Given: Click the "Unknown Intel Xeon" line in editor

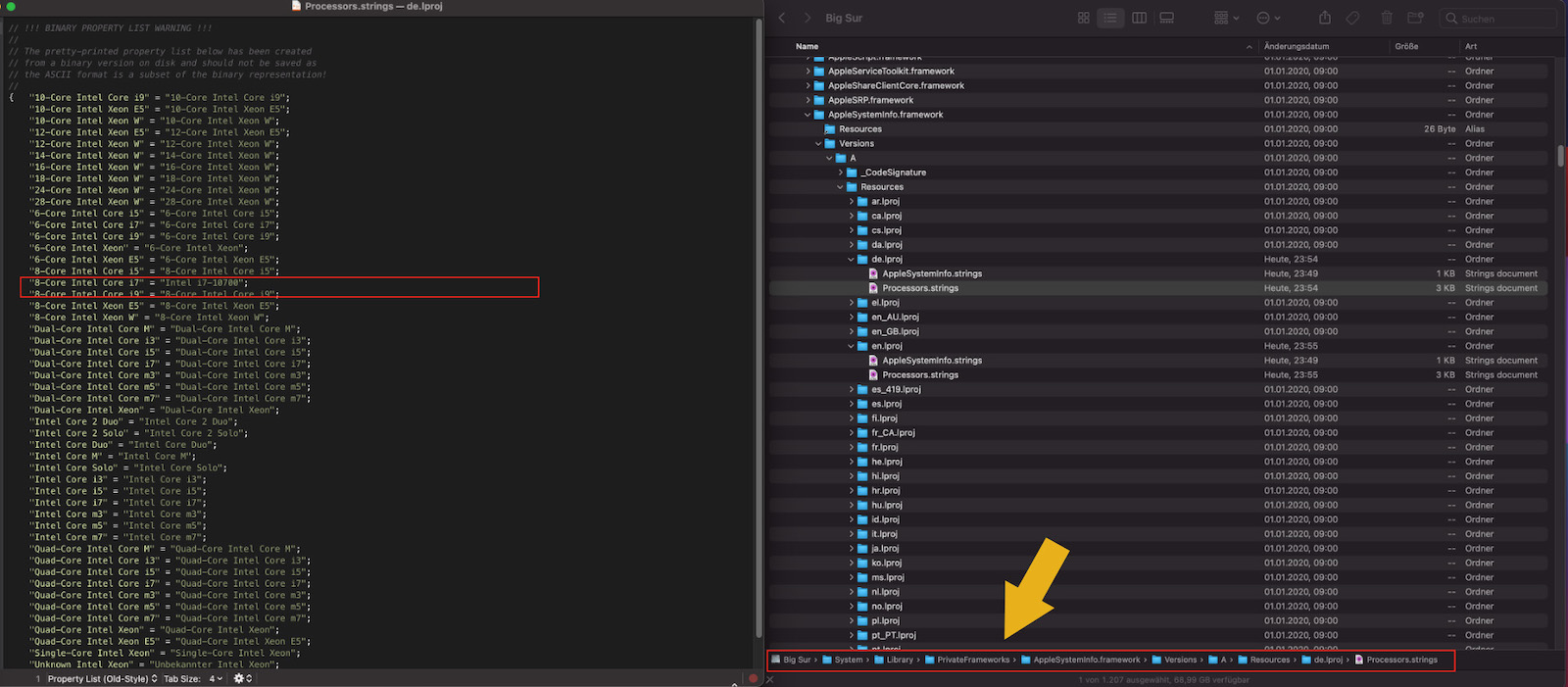Looking at the screenshot, I should (154, 664).
